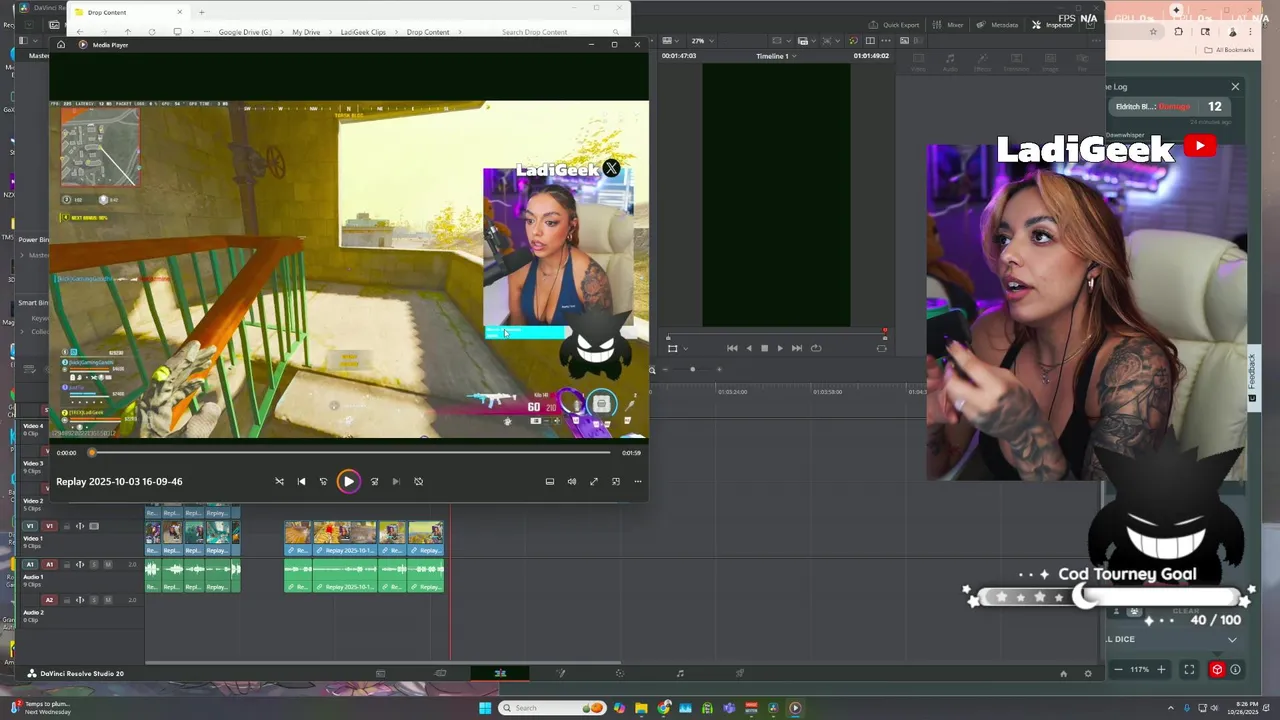Toggle bypass color grades icon
Image resolution: width=1280 pixels, height=720 pixels.
pos(854,41)
